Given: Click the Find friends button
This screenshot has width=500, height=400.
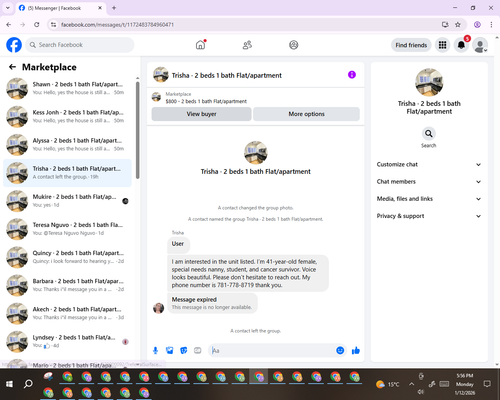Looking at the screenshot, I should tap(411, 45).
